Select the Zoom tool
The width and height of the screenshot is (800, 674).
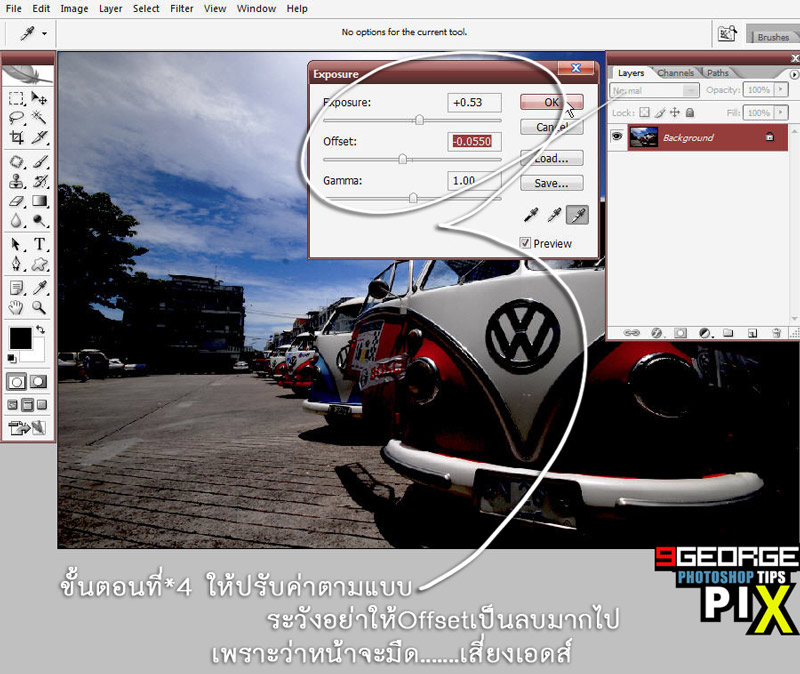pos(39,308)
